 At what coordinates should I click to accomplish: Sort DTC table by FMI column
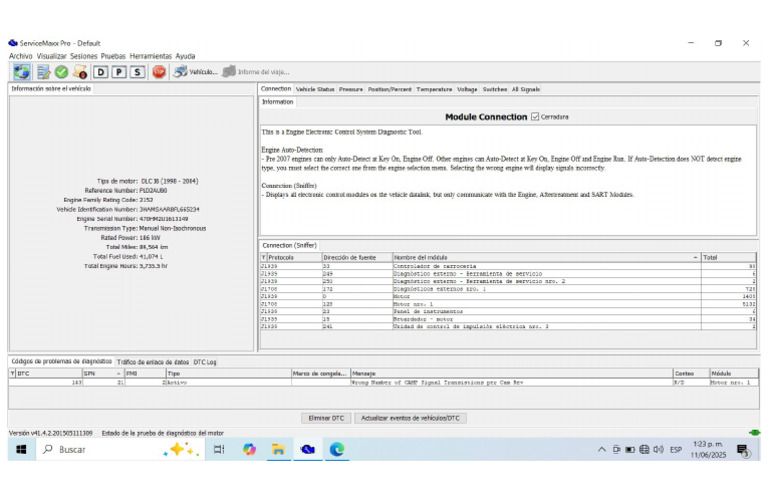point(145,373)
